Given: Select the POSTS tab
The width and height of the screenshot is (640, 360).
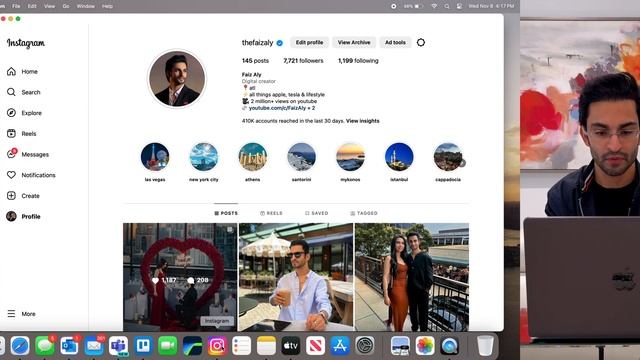Looking at the screenshot, I should (x=226, y=213).
